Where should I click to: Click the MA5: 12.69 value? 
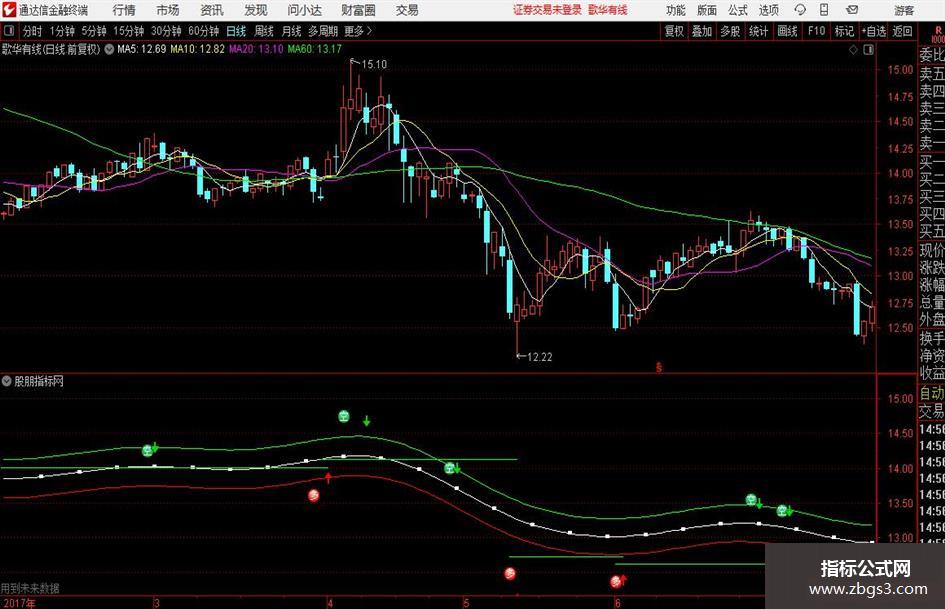pyautogui.click(x=142, y=49)
